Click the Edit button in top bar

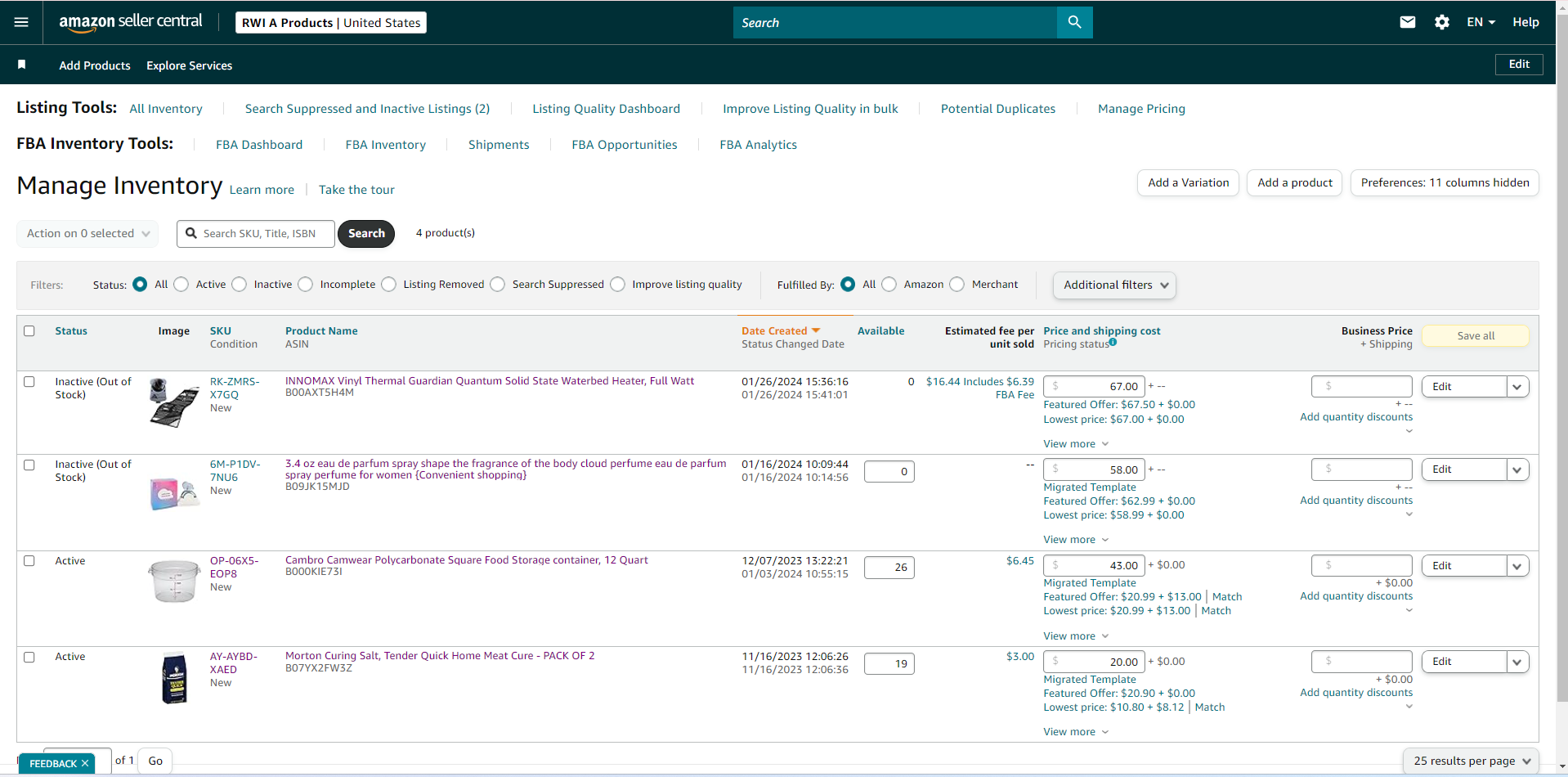click(1519, 65)
